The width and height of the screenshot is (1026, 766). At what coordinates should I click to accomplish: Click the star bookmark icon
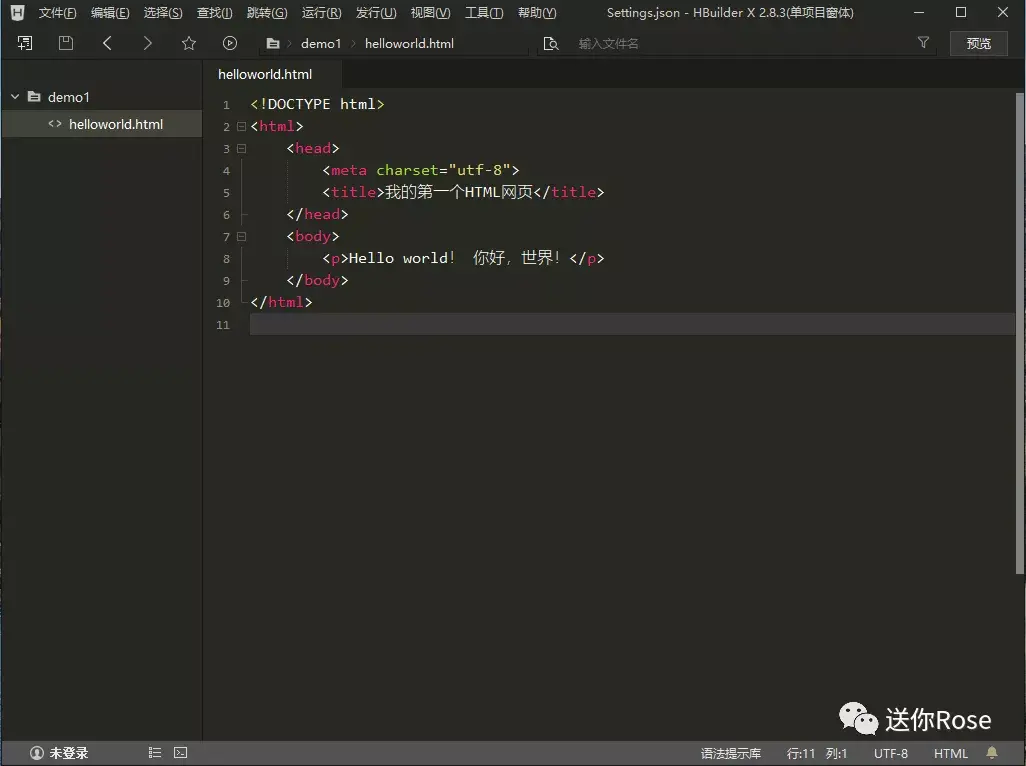pyautogui.click(x=189, y=43)
